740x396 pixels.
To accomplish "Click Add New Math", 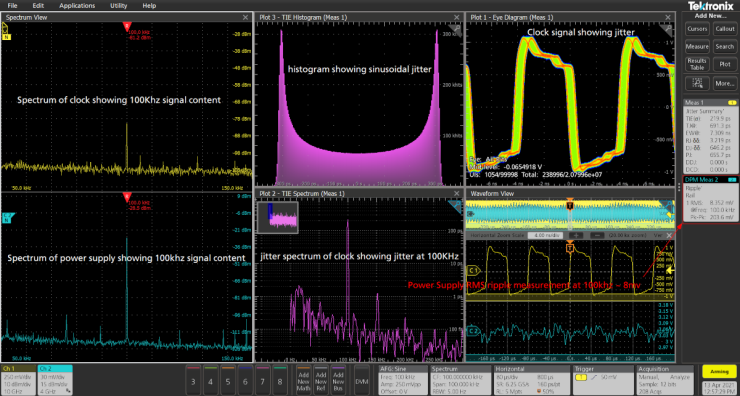I will (x=303, y=380).
